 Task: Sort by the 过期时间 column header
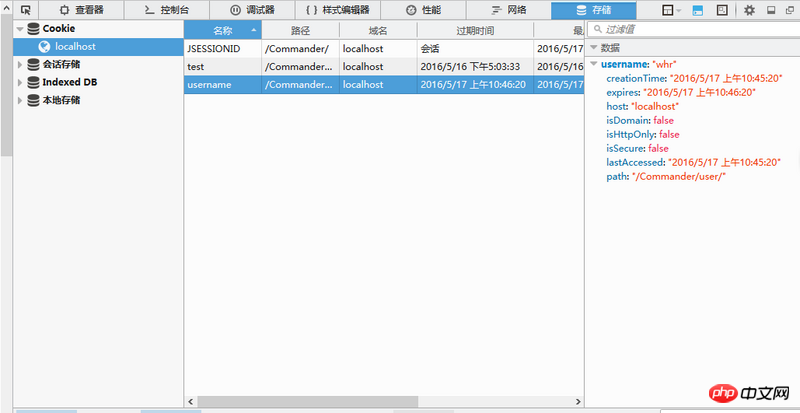point(475,30)
